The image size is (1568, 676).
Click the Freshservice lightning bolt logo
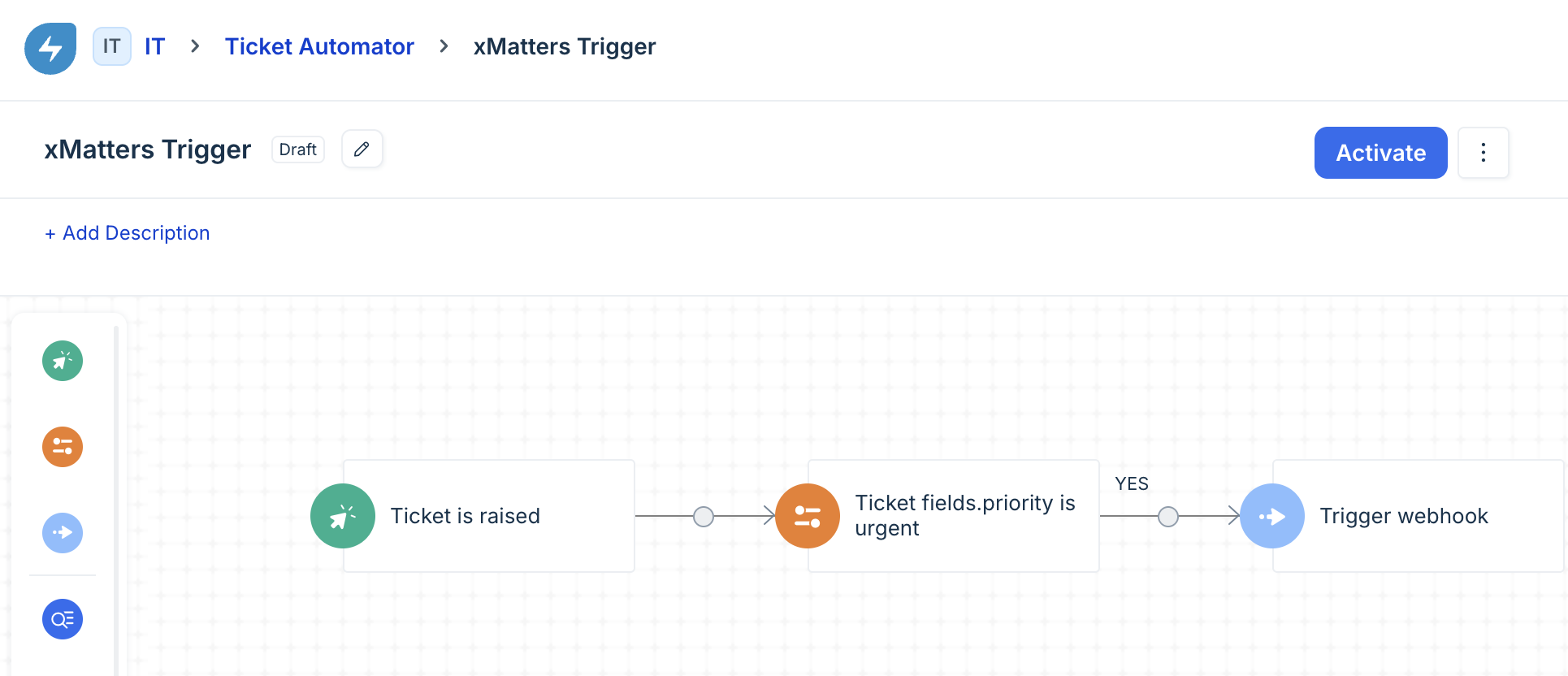pos(50,49)
